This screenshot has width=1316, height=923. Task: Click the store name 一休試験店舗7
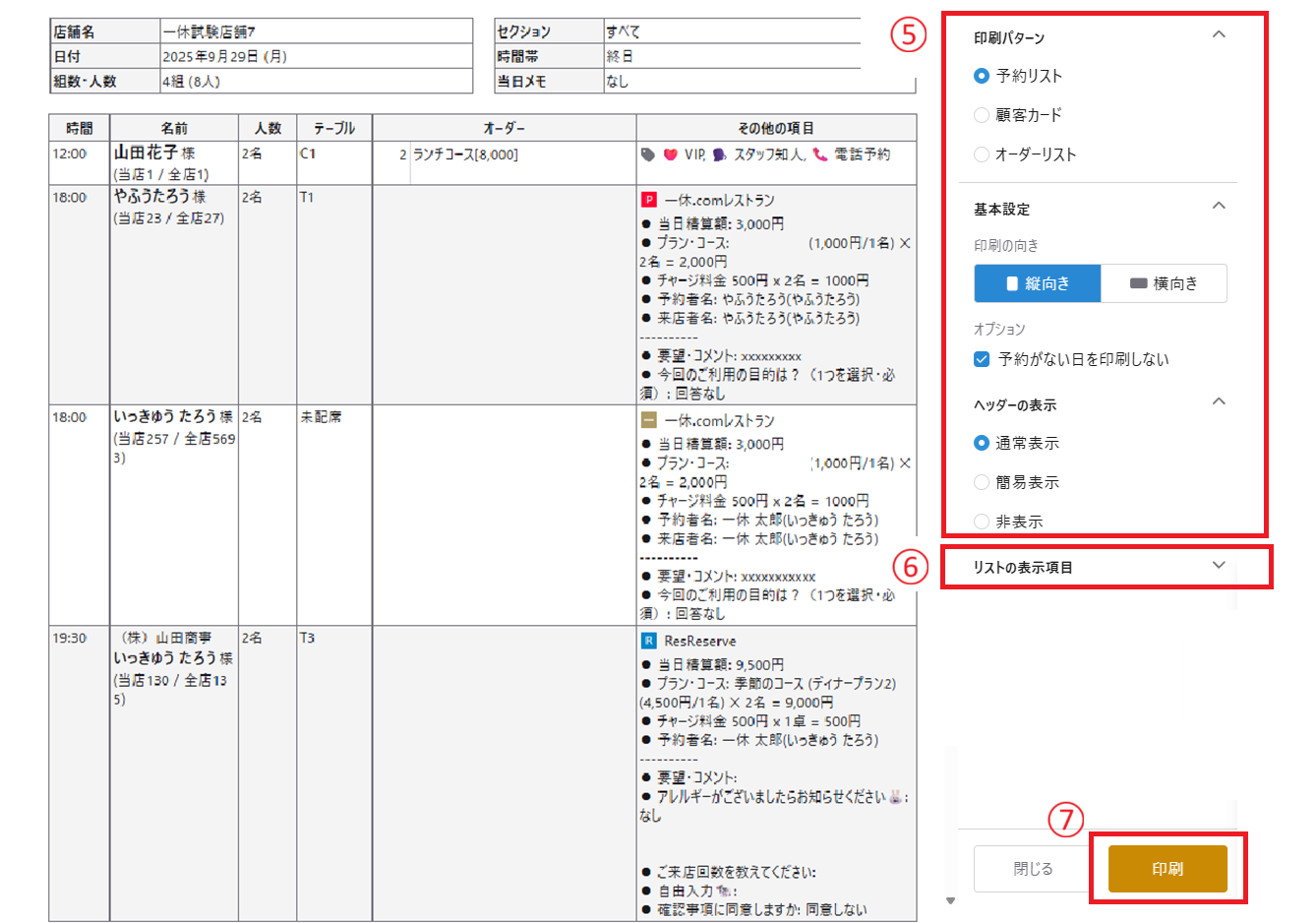click(x=209, y=31)
